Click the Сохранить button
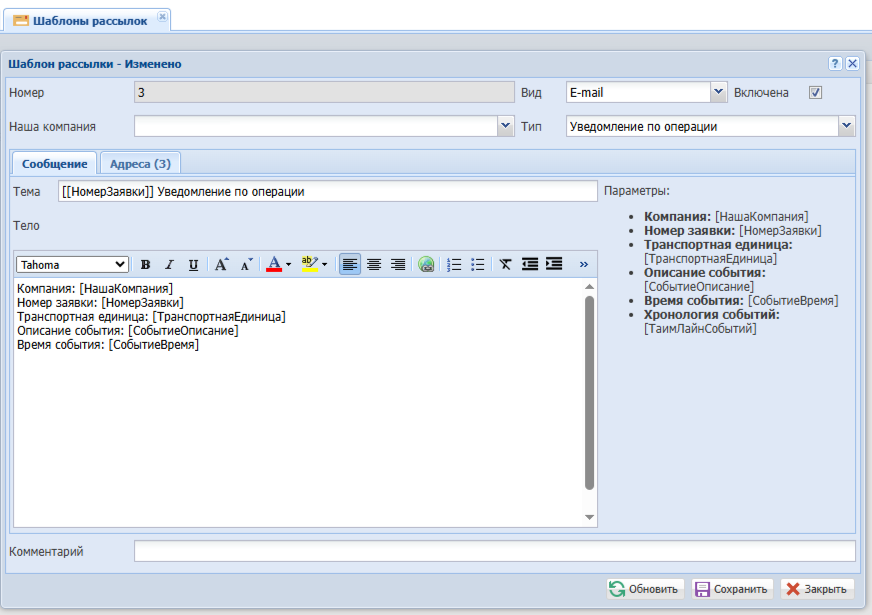 tap(731, 589)
